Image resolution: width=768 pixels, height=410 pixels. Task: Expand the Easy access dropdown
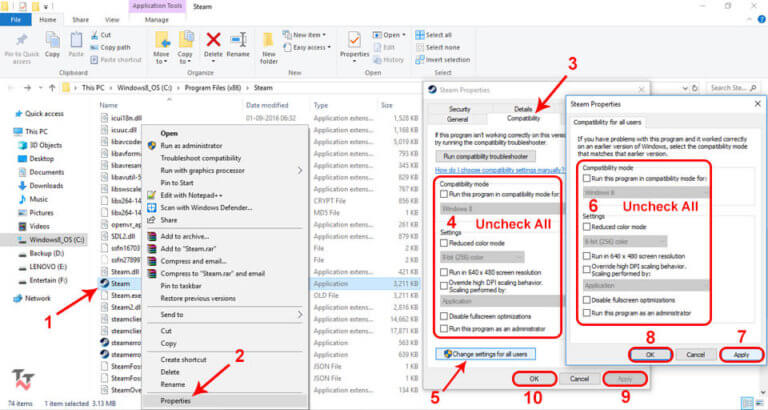307,48
